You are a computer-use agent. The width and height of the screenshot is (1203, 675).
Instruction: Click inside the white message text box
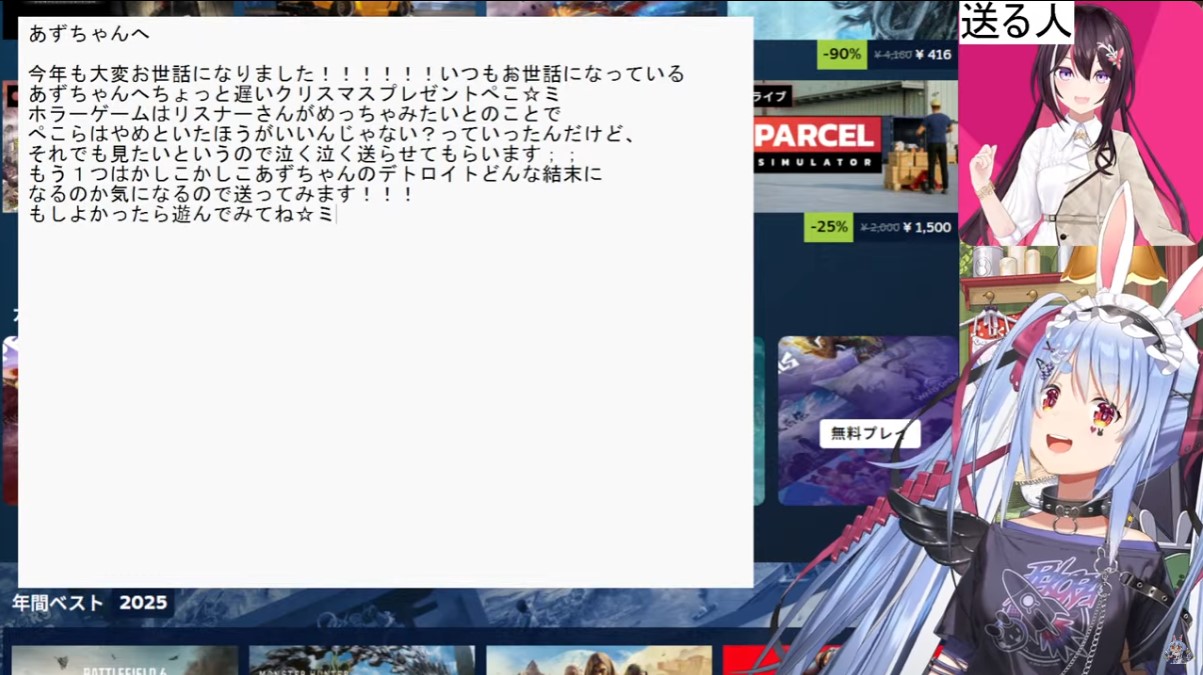pyautogui.click(x=385, y=400)
